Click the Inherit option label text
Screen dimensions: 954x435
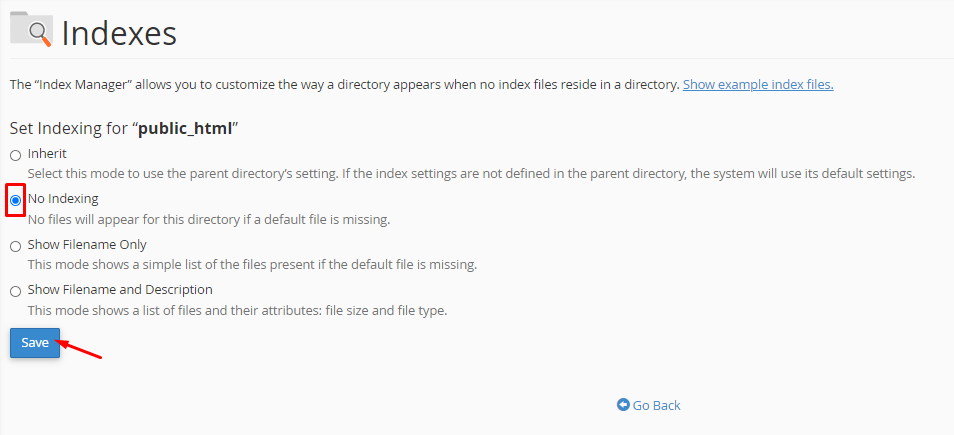click(47, 154)
